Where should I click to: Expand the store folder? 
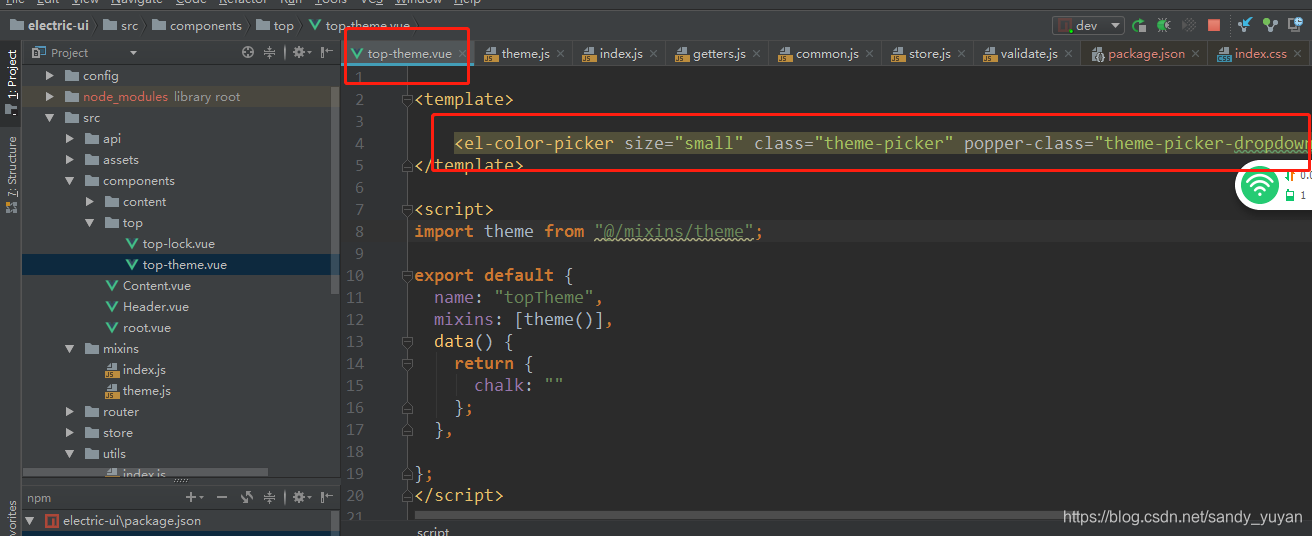69,433
